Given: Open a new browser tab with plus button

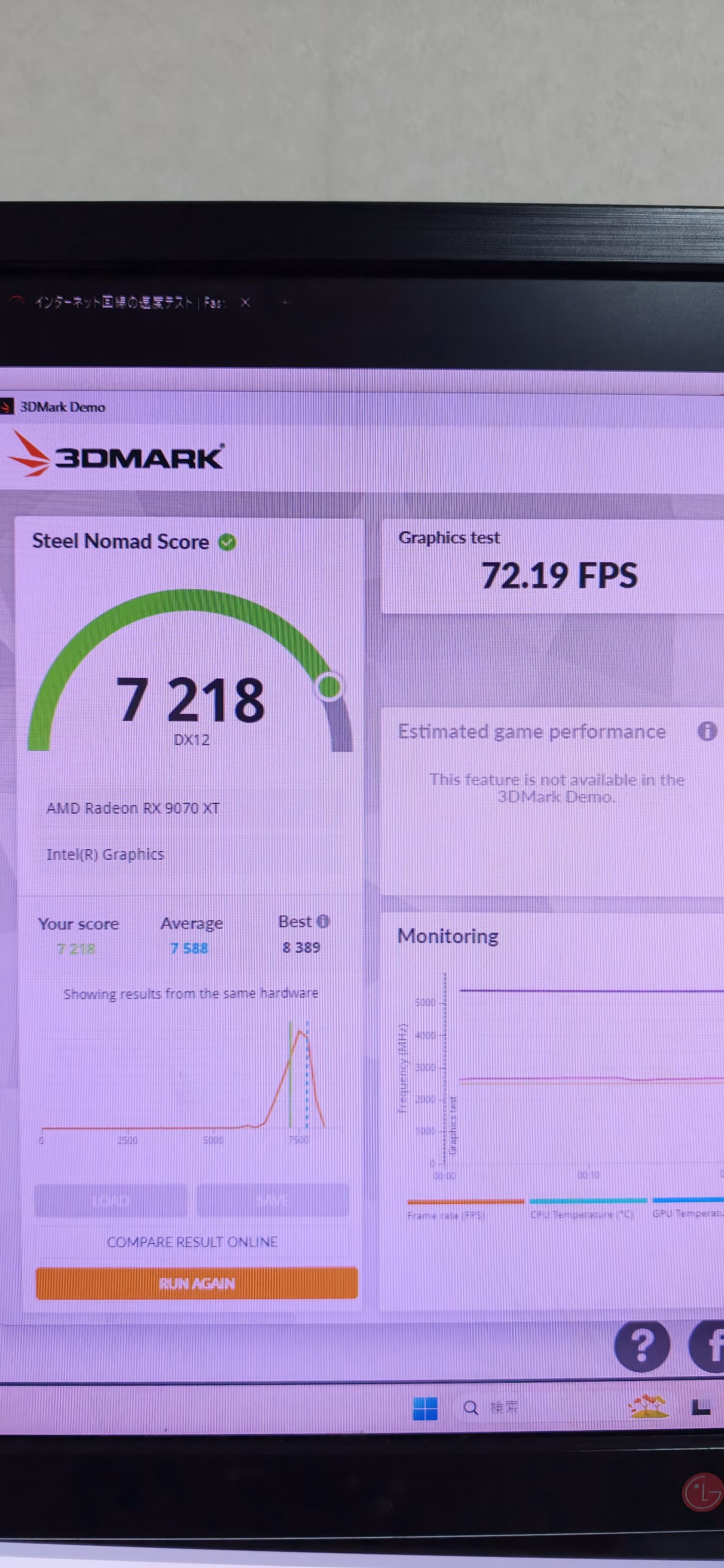Looking at the screenshot, I should coord(284,303).
